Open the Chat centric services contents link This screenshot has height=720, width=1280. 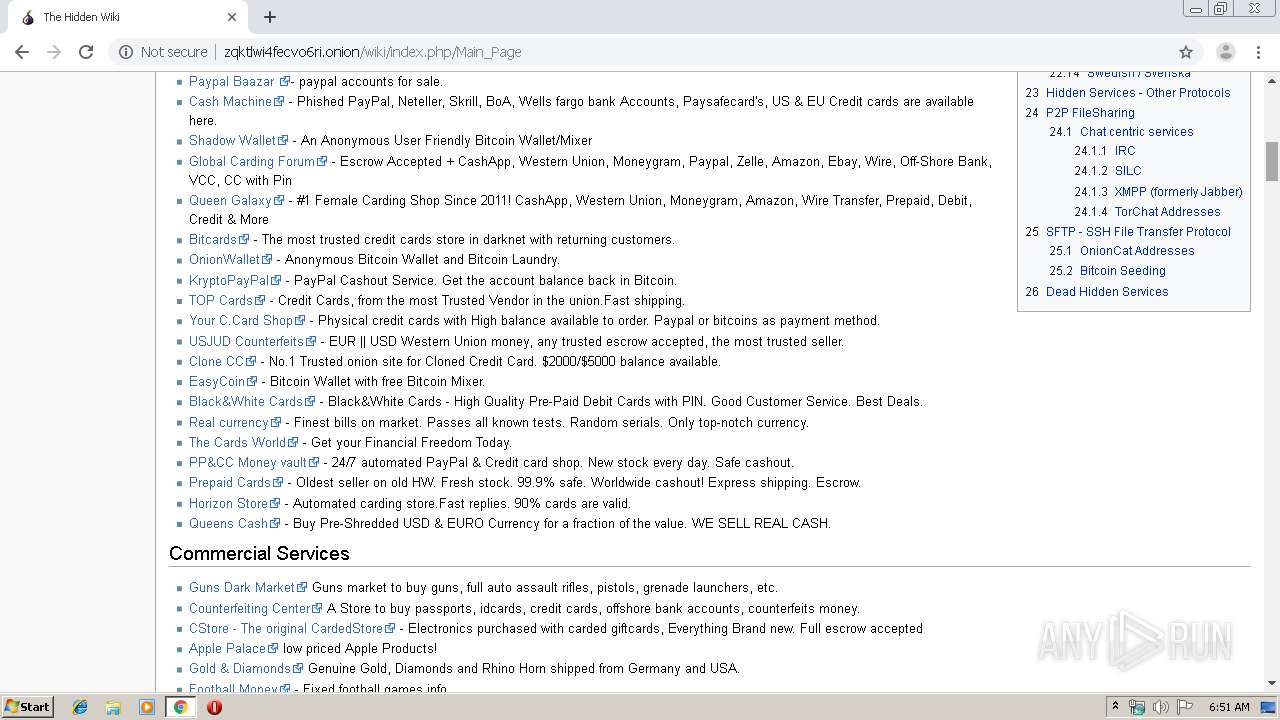[x=1136, y=132]
